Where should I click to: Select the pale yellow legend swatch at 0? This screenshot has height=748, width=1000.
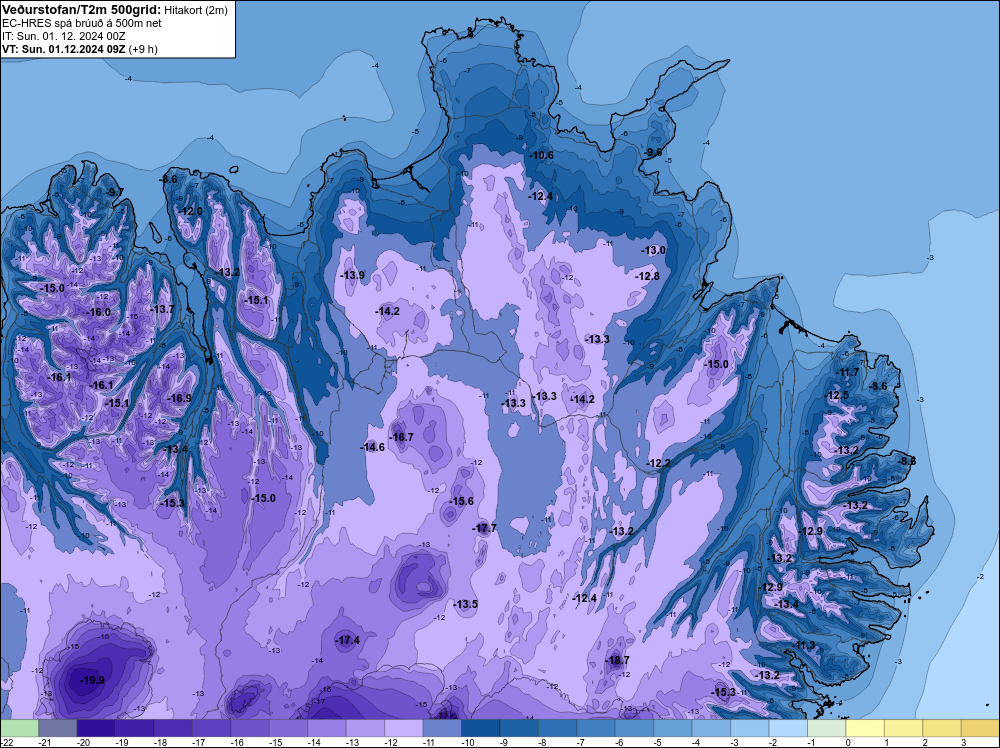865,728
